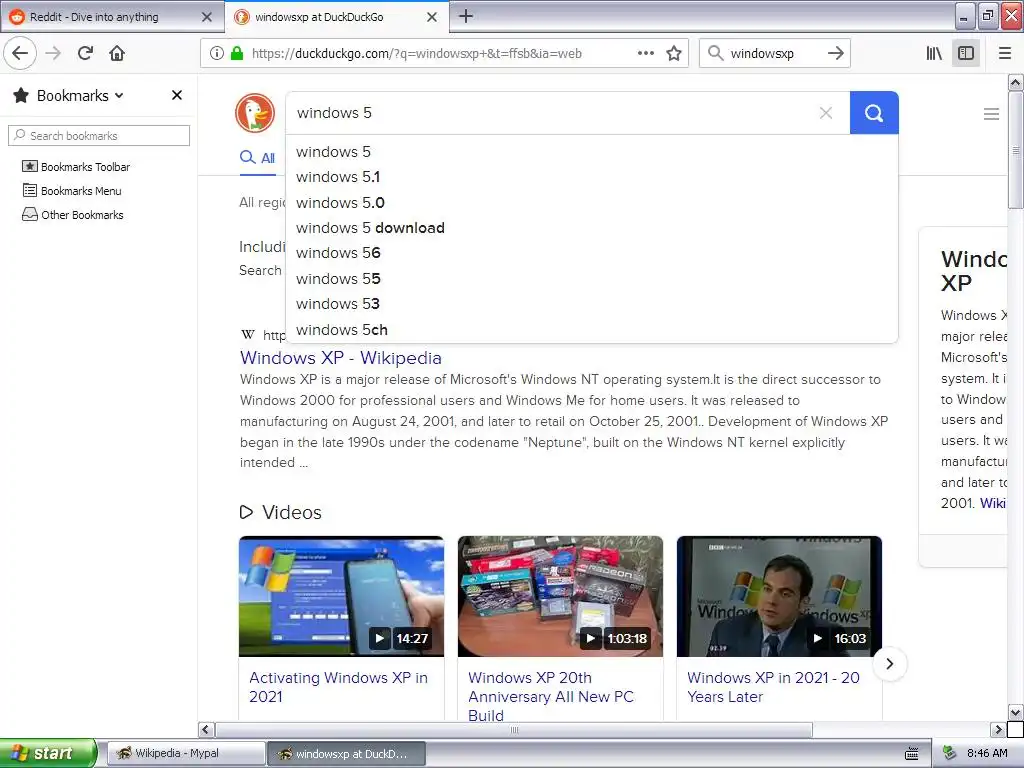The image size is (1024, 768).
Task: Click horizontal scrollbar right arrow
Action: [997, 729]
